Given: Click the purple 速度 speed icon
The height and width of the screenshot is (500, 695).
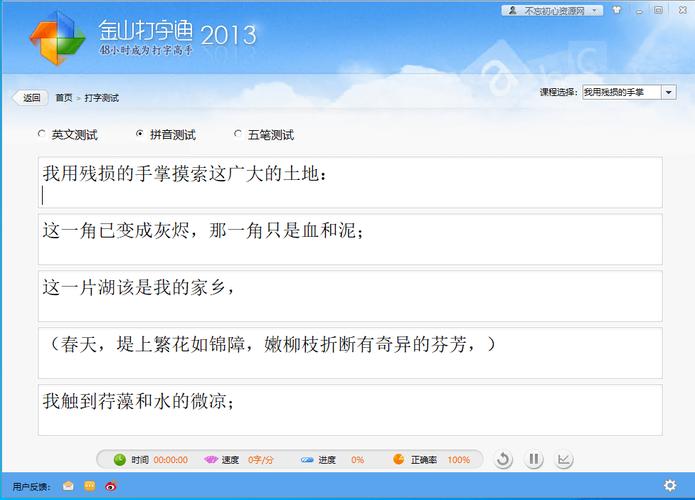Looking at the screenshot, I should click(x=211, y=460).
